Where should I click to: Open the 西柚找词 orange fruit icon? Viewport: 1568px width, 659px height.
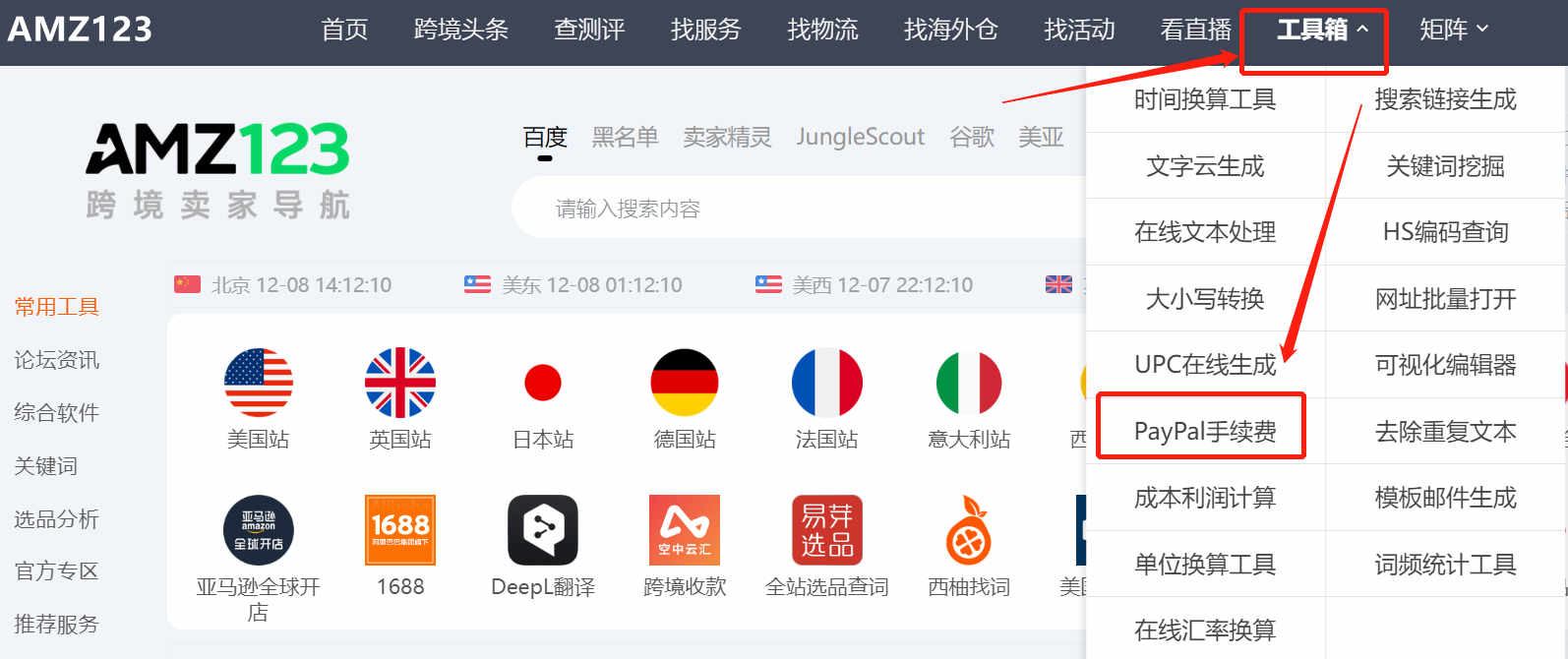[x=969, y=530]
